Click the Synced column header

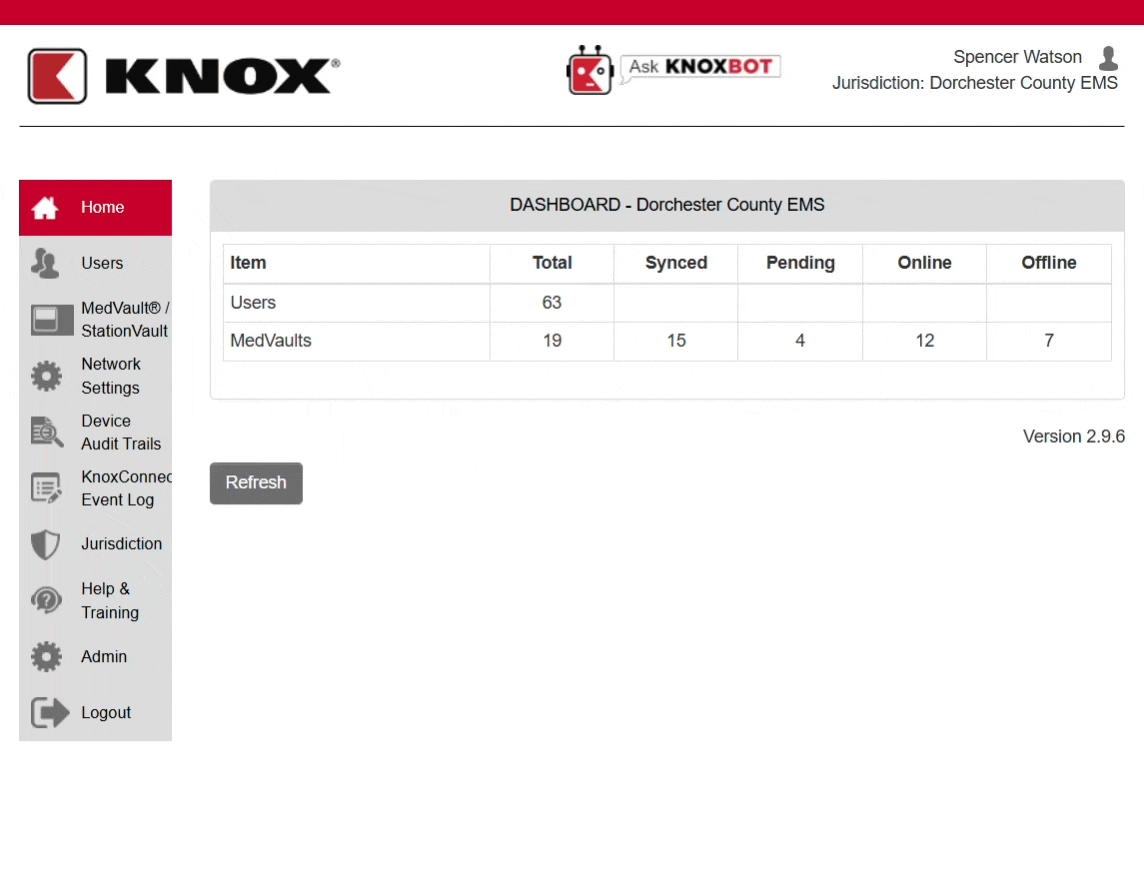pos(676,263)
